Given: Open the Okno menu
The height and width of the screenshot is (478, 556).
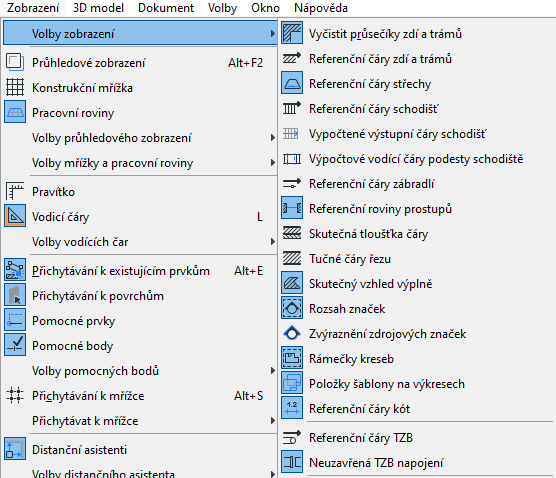Looking at the screenshot, I should tap(265, 8).
